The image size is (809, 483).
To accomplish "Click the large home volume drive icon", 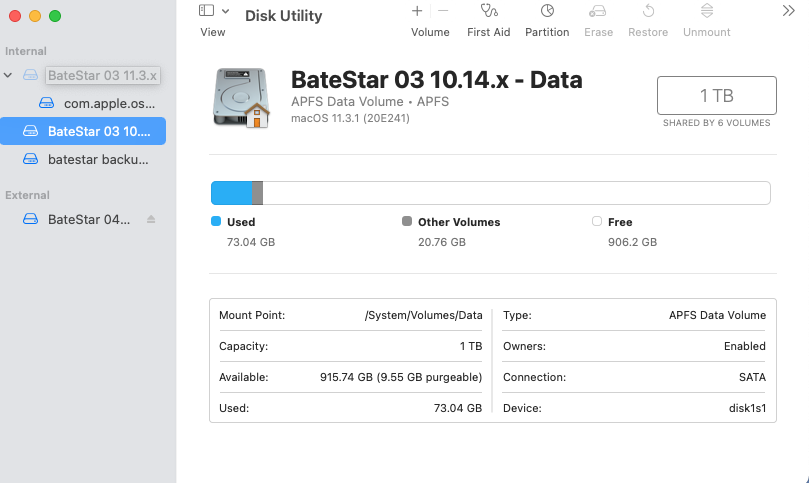I will click(x=241, y=98).
